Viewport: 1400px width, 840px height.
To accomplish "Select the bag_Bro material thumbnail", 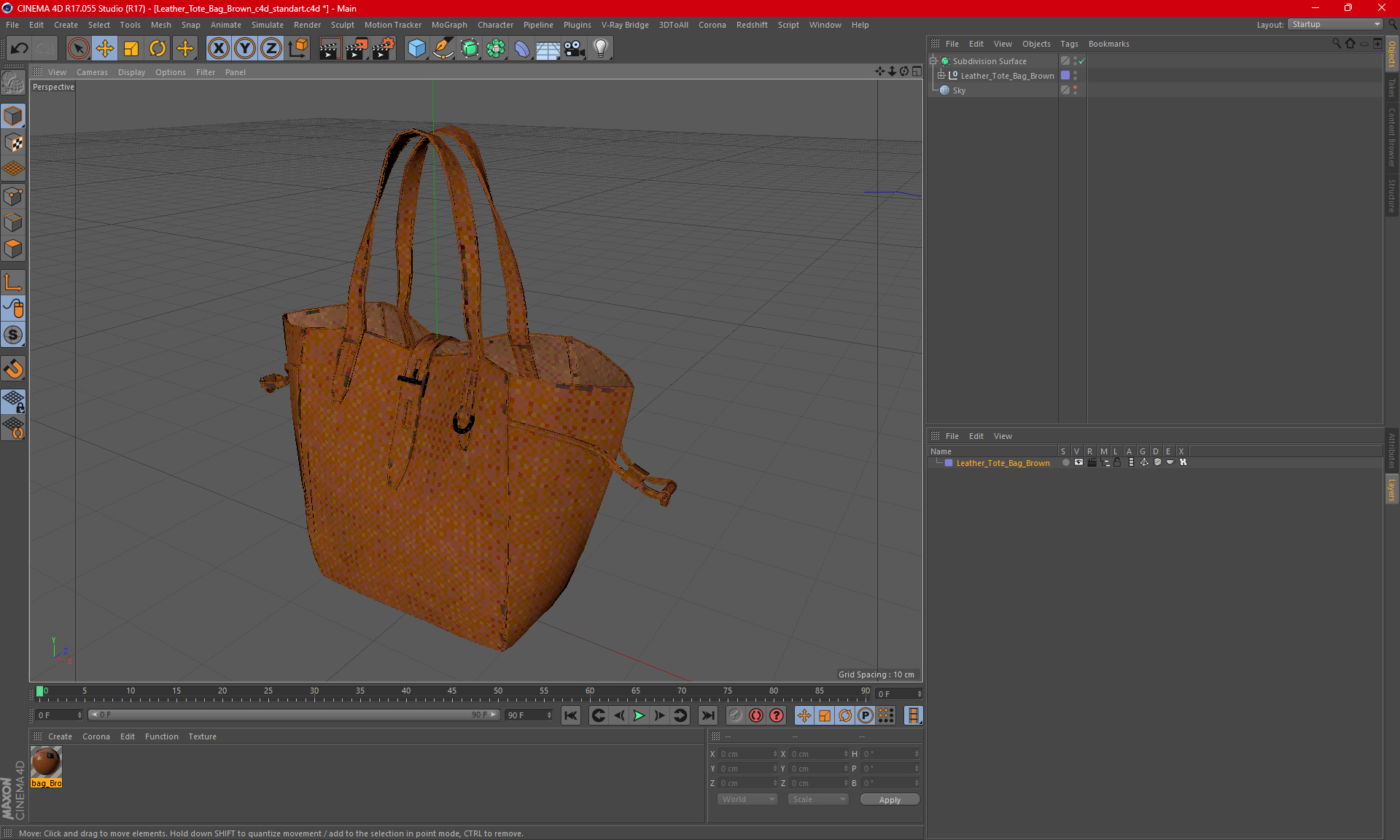I will click(46, 763).
